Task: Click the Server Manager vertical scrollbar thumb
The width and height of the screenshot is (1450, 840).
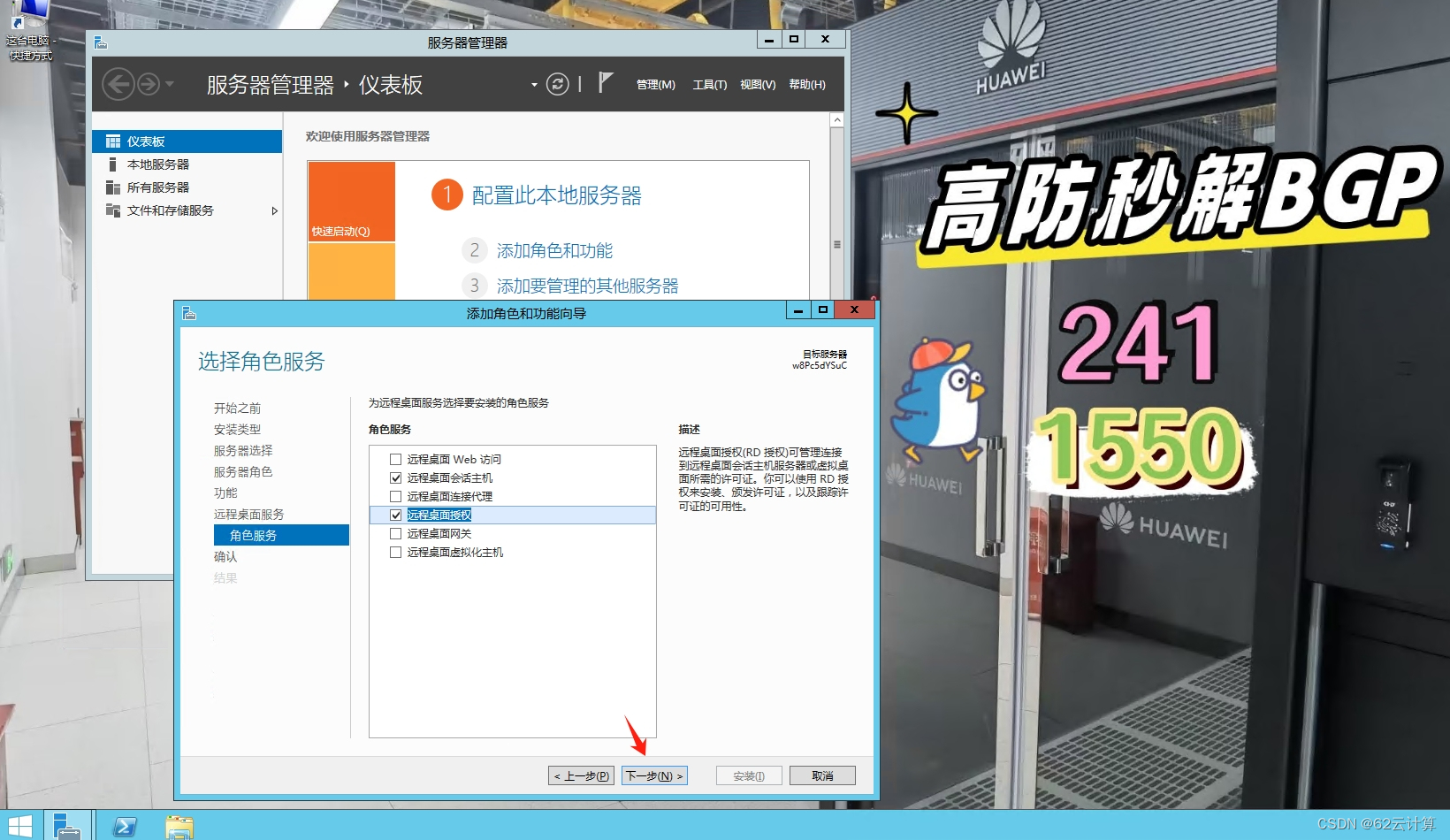Action: tap(837, 244)
